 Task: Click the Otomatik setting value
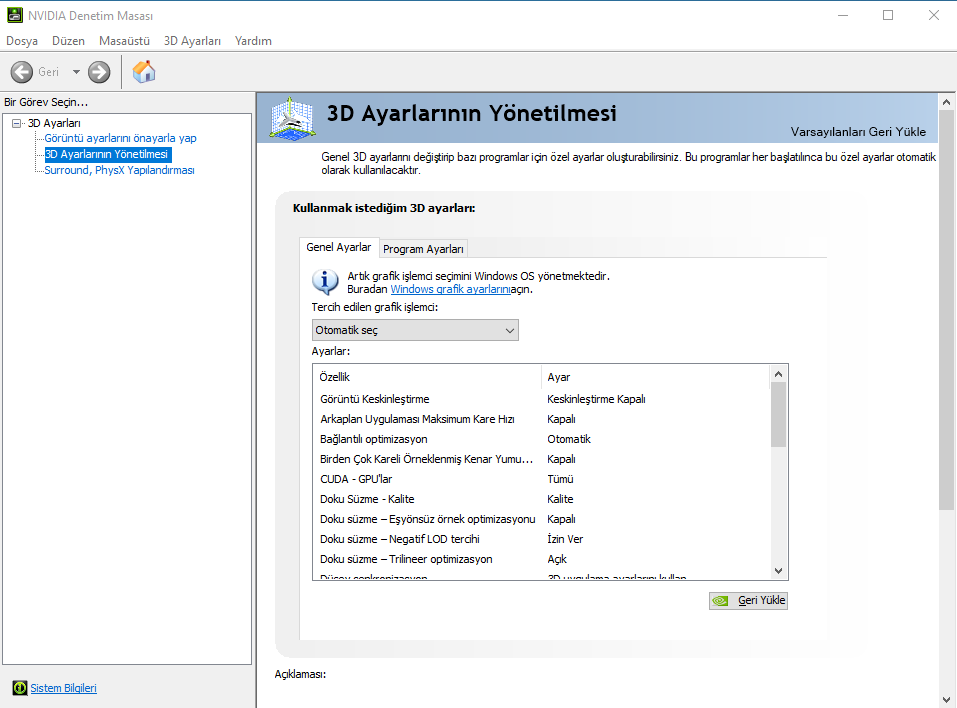569,439
